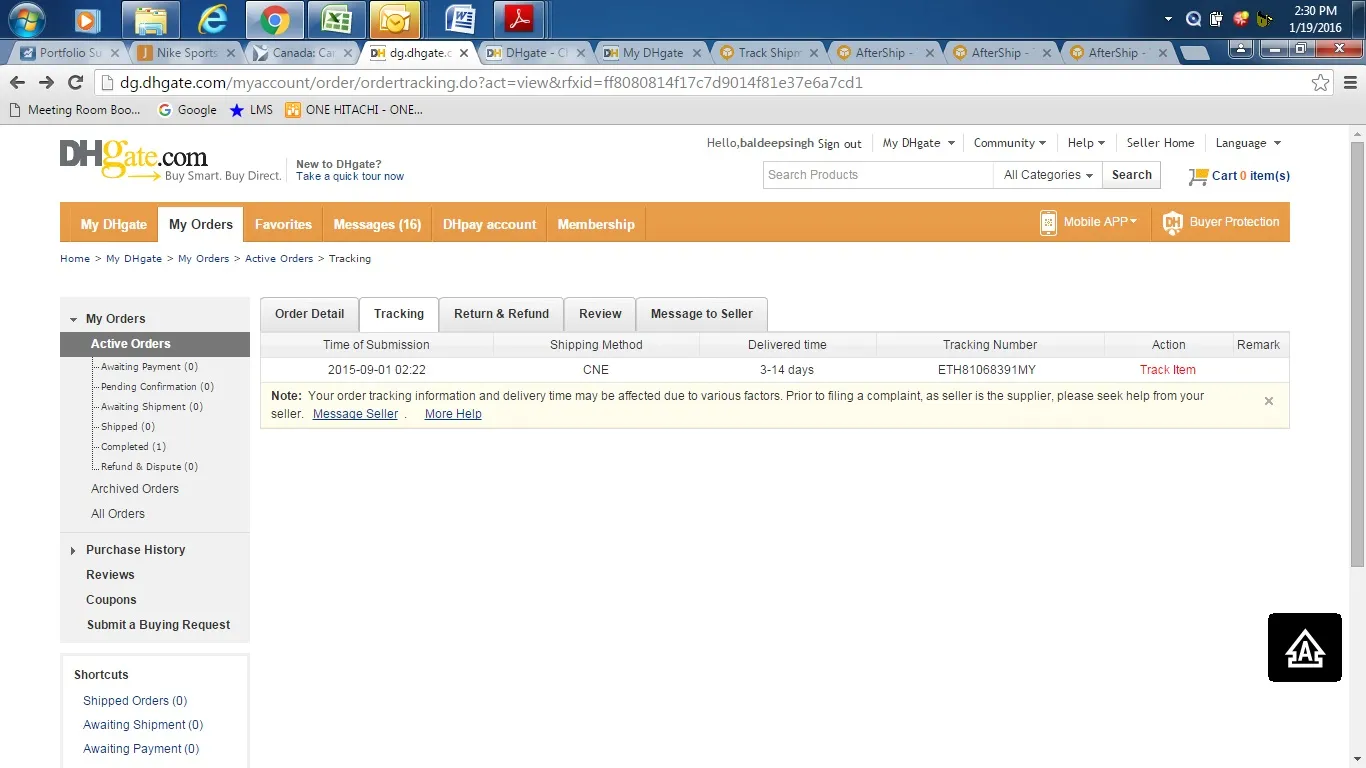Collapse the My Orders sidebar section
Viewport: 1366px width, 768px height.
tap(73, 320)
